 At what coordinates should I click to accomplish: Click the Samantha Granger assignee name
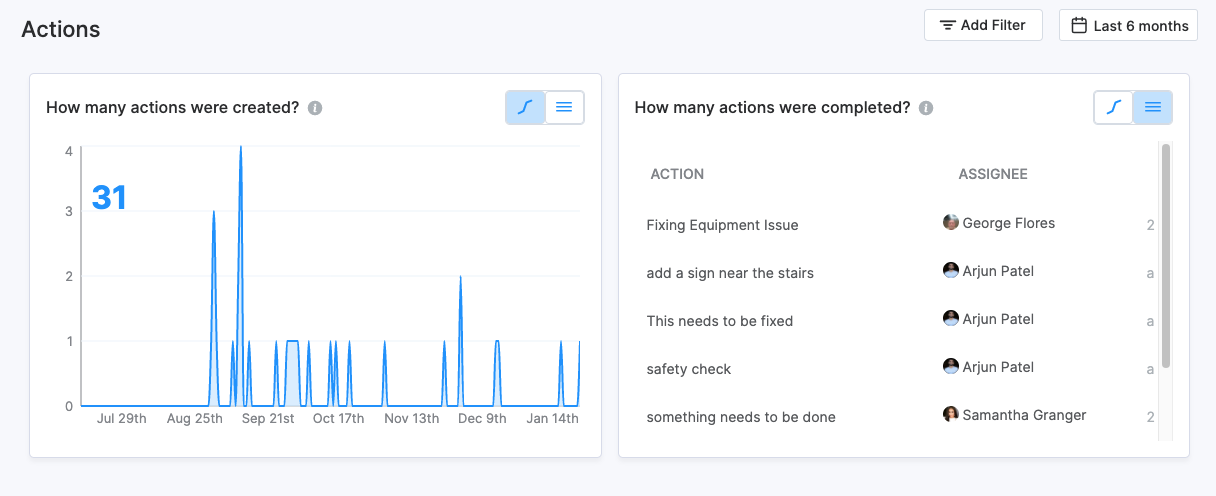pyautogui.click(x=1024, y=415)
